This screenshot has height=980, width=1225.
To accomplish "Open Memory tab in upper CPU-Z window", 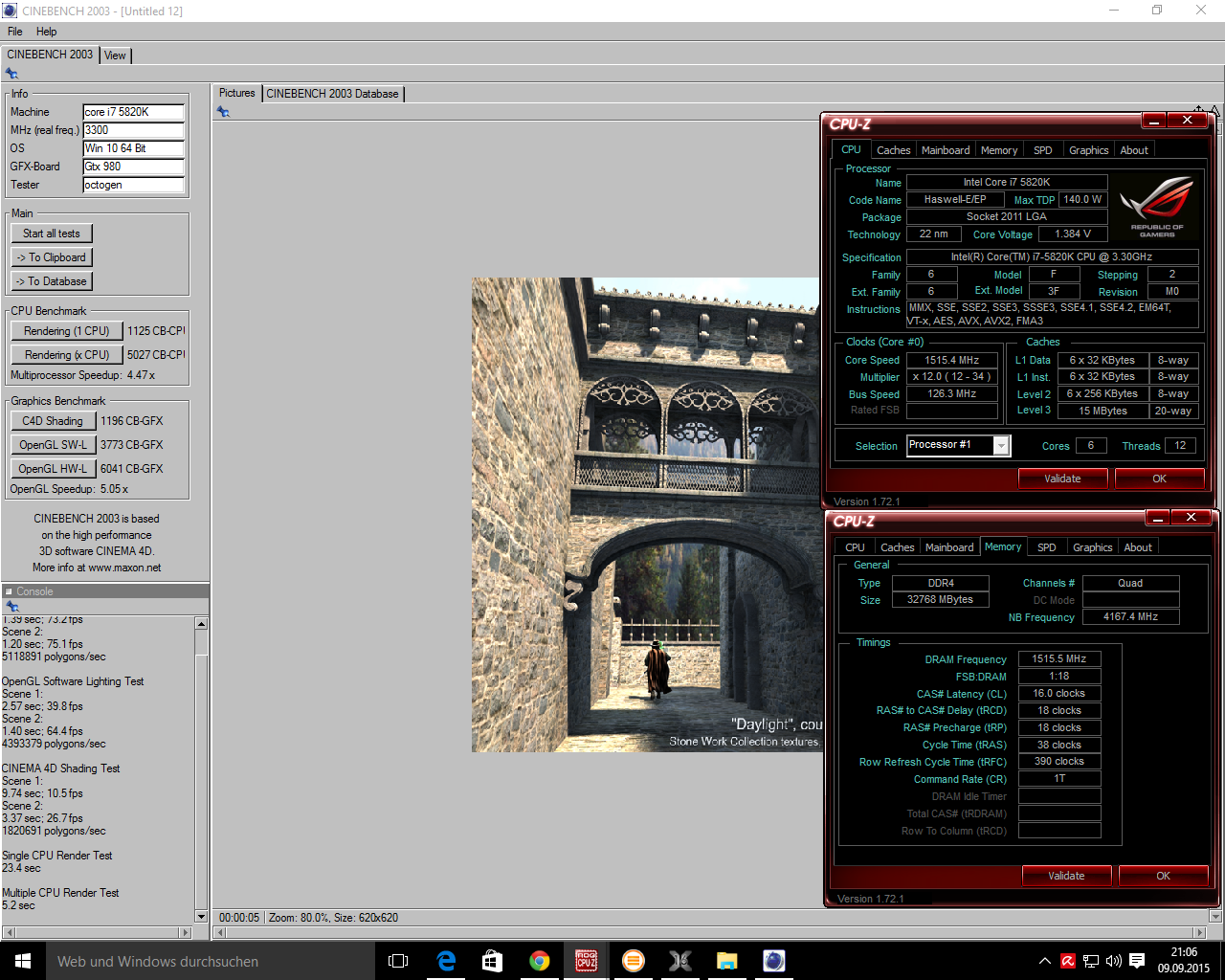I will (x=999, y=150).
